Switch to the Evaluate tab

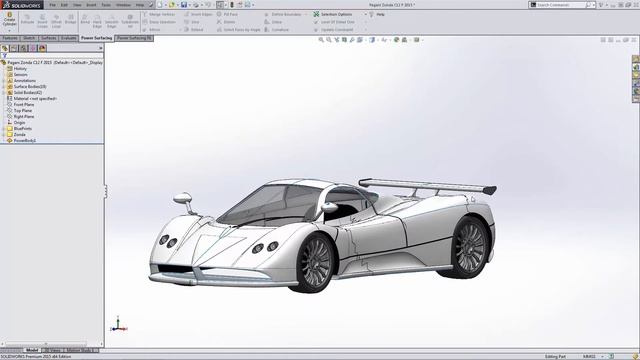pos(69,38)
